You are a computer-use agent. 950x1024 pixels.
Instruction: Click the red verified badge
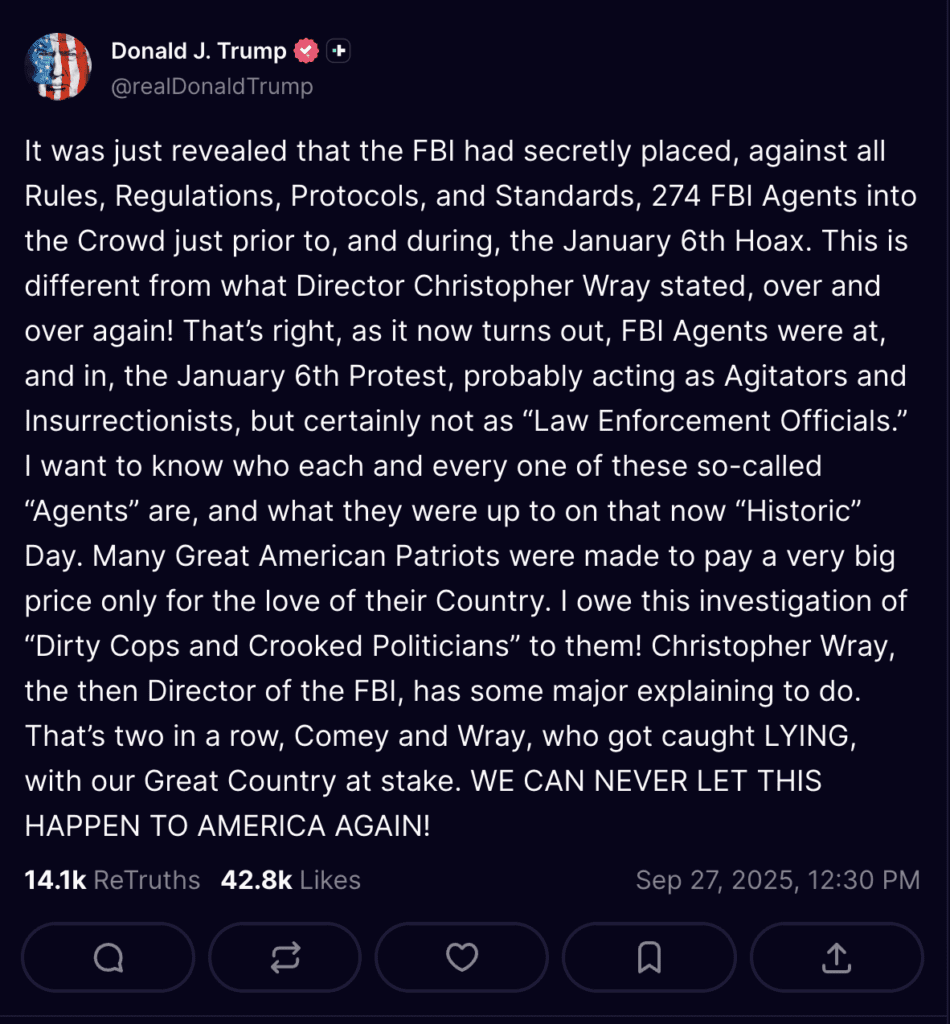(x=307, y=51)
